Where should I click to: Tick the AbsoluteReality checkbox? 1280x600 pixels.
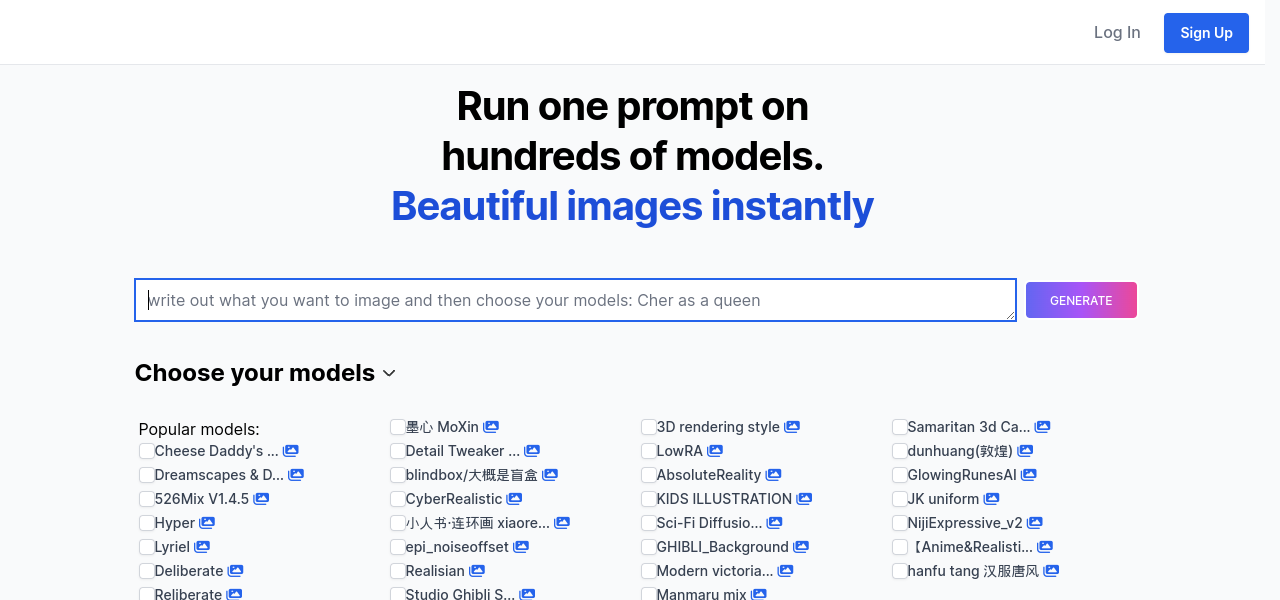649,475
